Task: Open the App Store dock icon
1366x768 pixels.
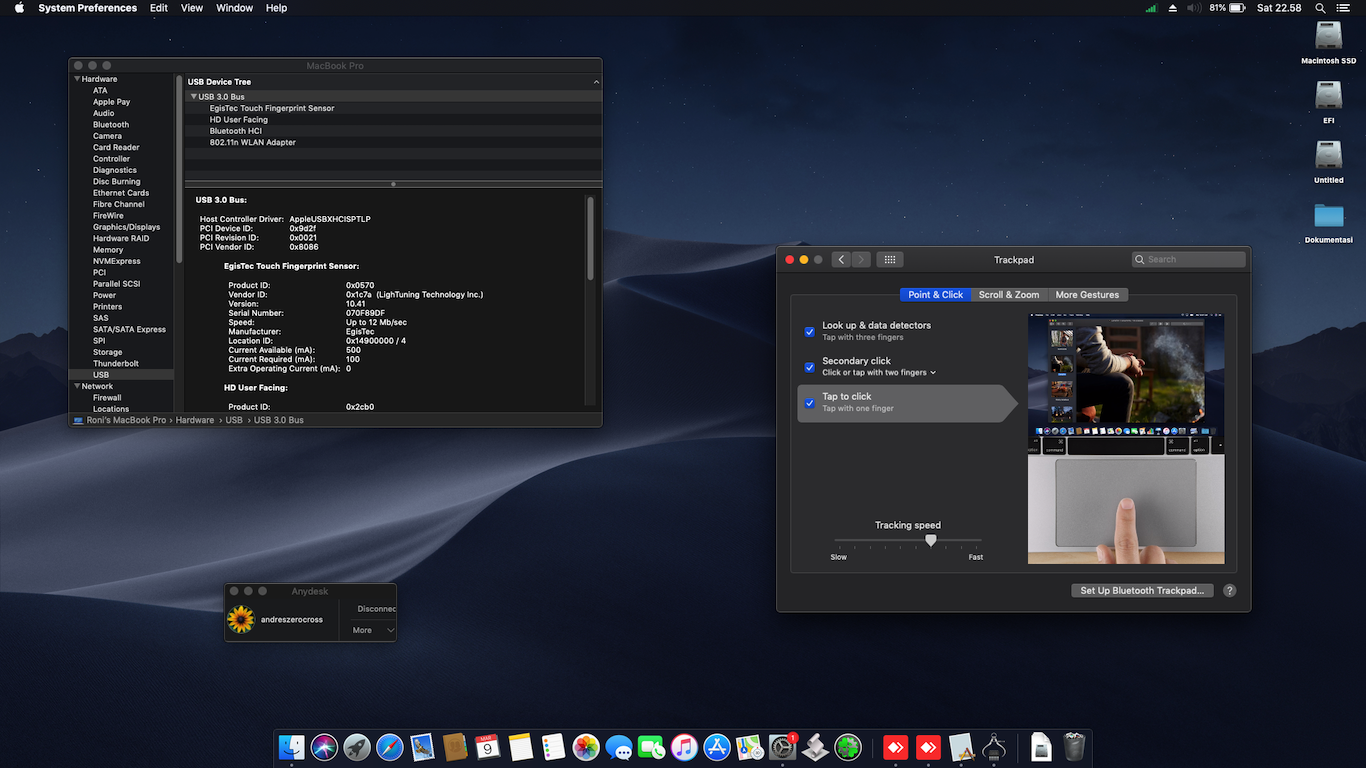Action: (x=717, y=747)
